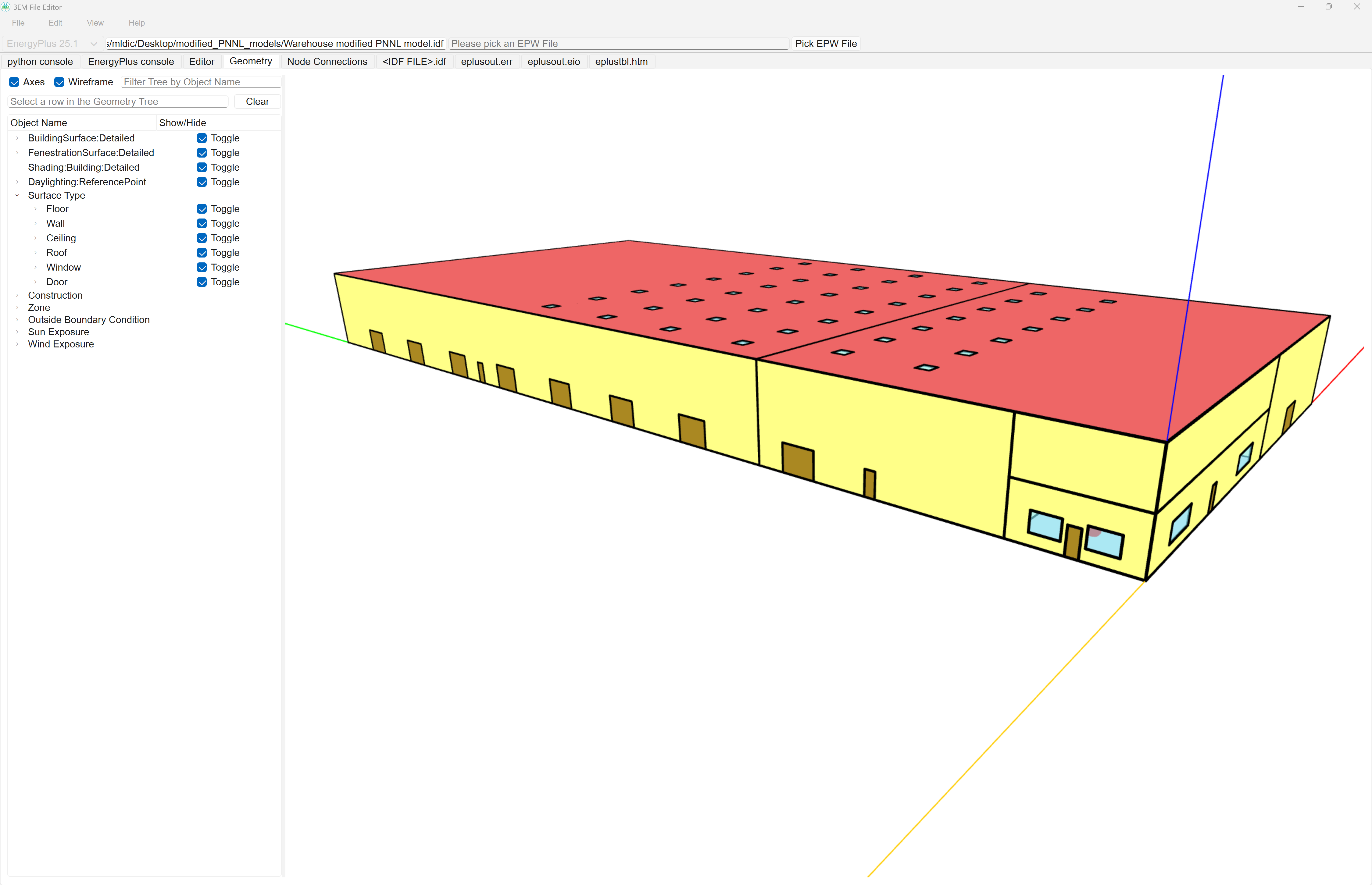Expand the Roof surface type row

[x=36, y=253]
